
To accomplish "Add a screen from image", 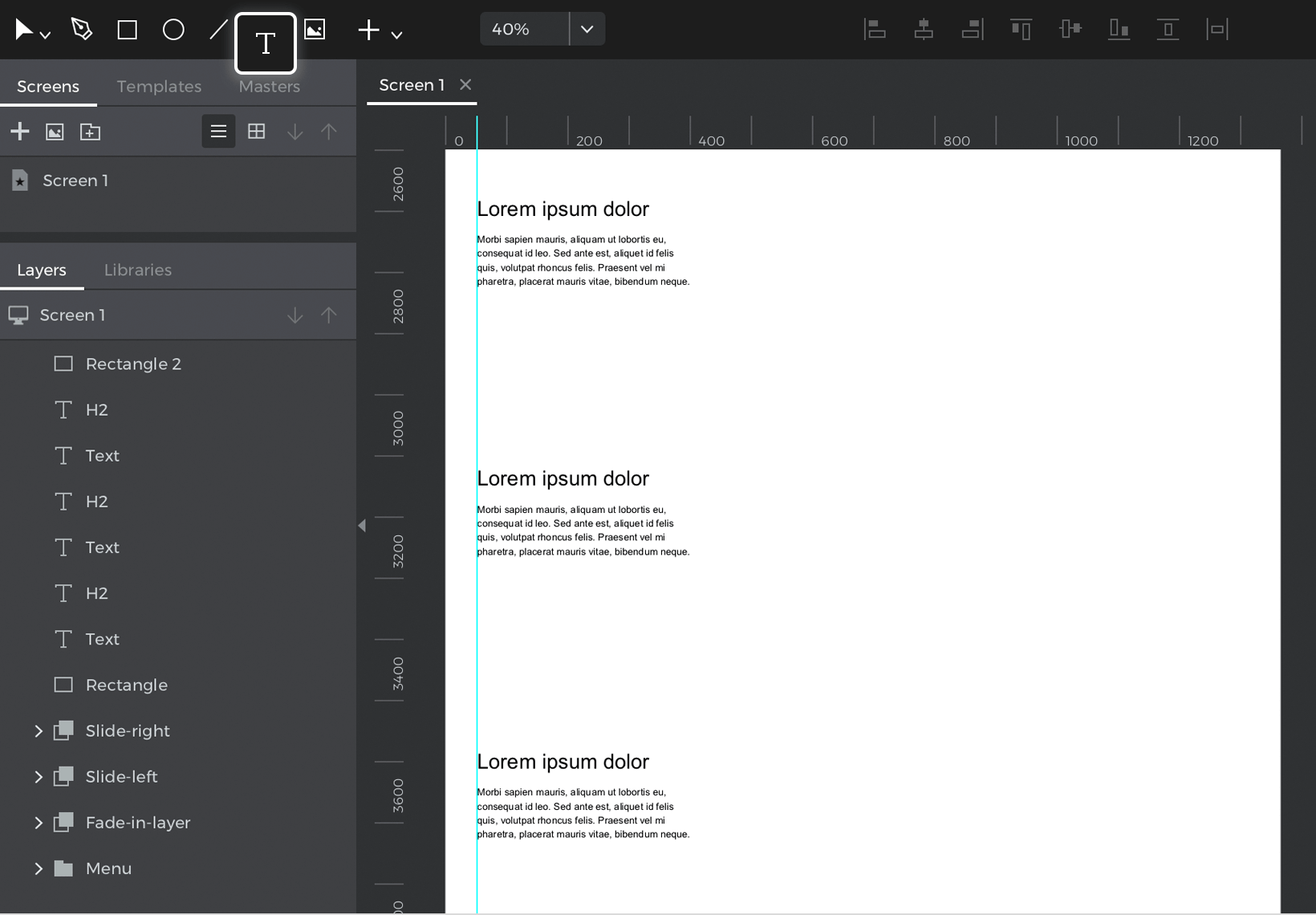I will tap(55, 132).
